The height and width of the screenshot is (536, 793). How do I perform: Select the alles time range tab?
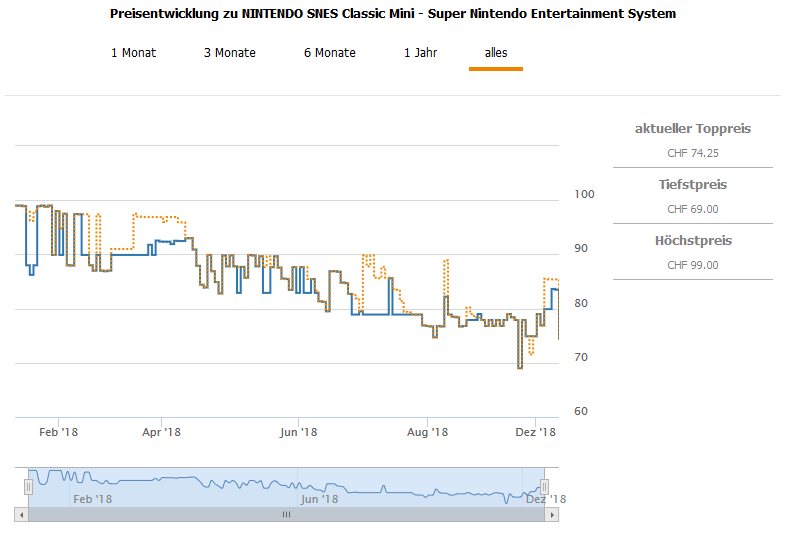[x=495, y=53]
